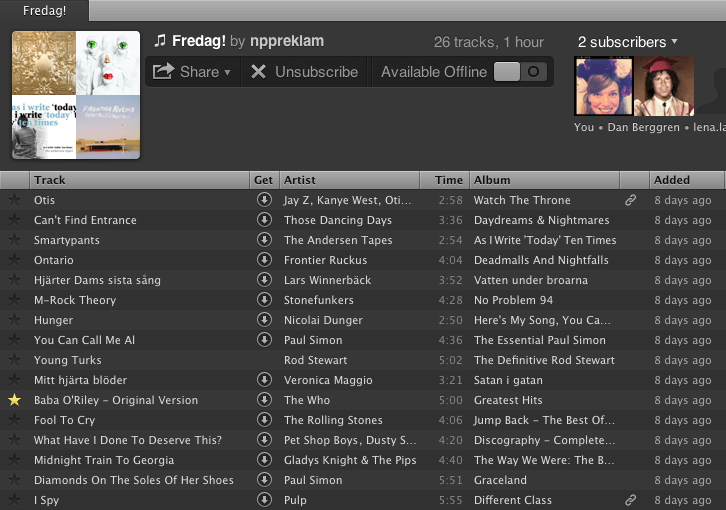Image resolution: width=726 pixels, height=510 pixels.
Task: Star the track Smartypants
Action: coord(15,239)
